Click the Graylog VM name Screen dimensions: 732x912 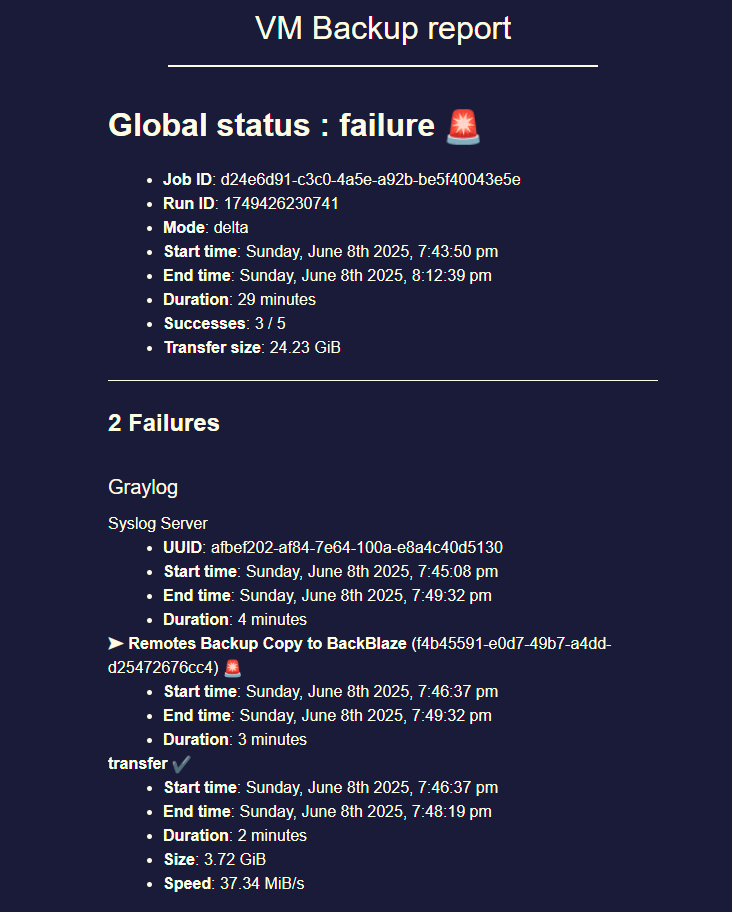(x=143, y=487)
